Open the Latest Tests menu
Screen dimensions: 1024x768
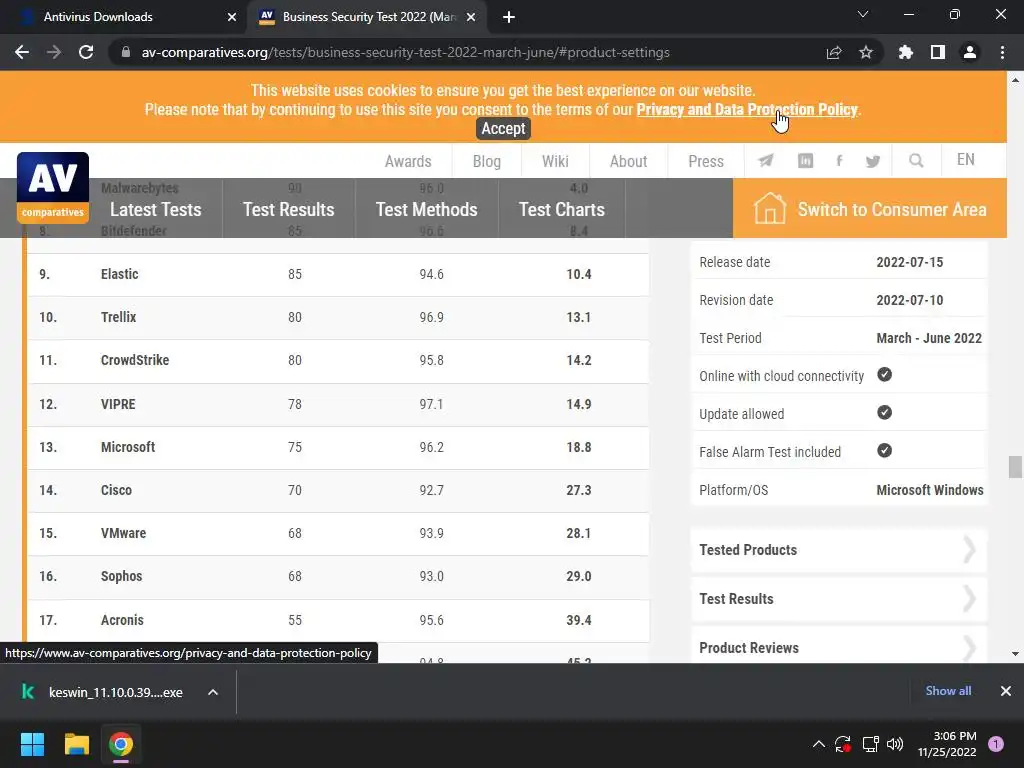click(155, 209)
